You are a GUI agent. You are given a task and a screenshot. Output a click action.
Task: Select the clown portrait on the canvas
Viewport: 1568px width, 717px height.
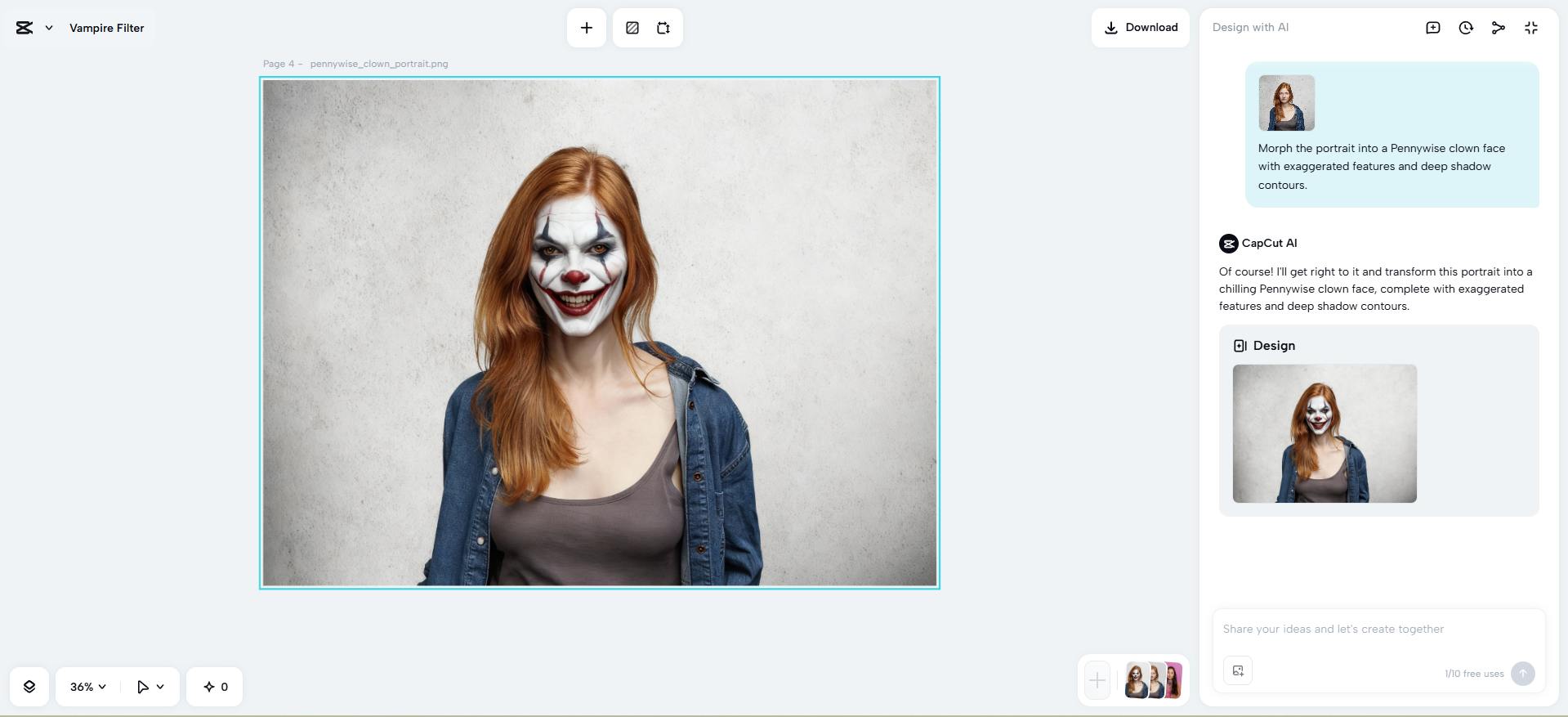point(600,333)
